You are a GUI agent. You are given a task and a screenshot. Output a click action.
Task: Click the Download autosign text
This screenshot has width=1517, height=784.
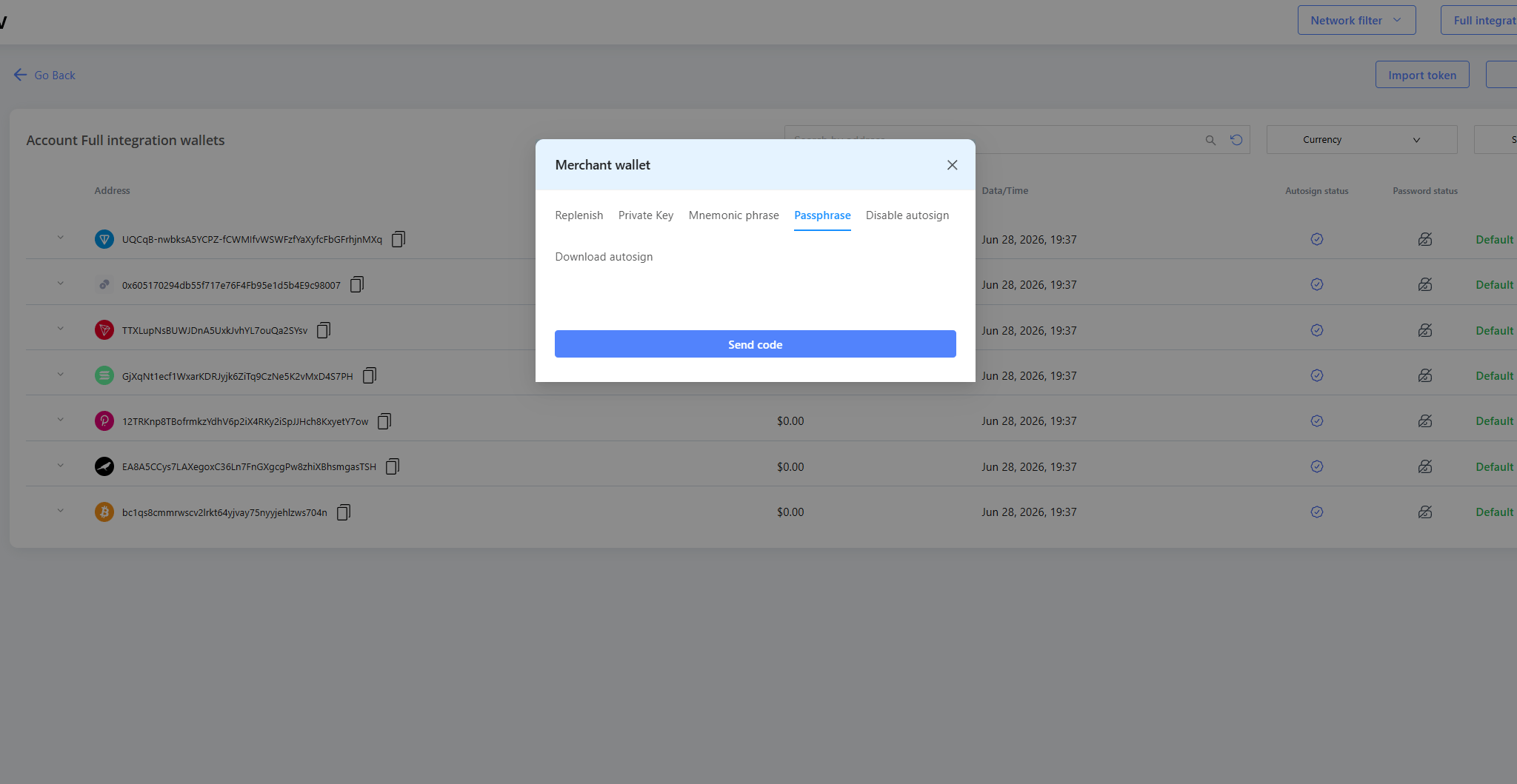pos(604,257)
